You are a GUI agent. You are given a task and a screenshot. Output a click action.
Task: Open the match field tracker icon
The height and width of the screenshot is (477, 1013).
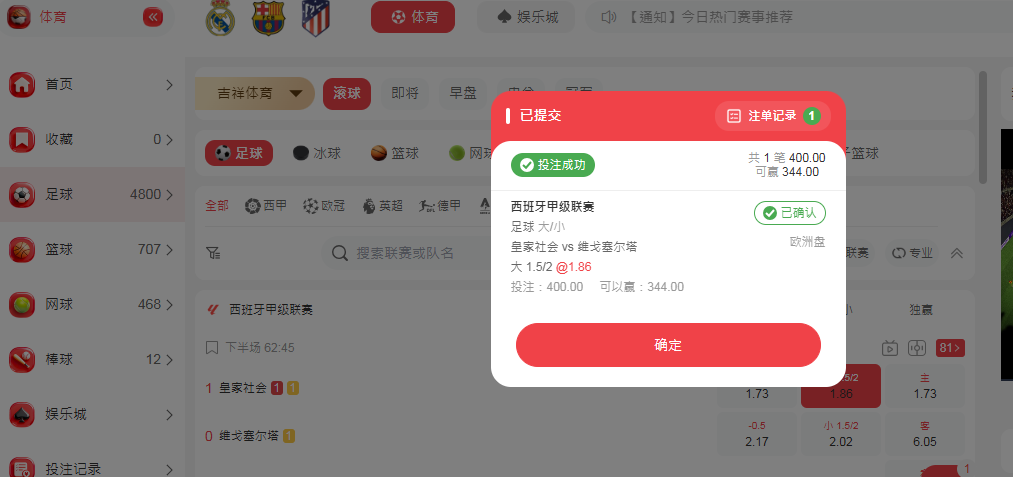916,348
